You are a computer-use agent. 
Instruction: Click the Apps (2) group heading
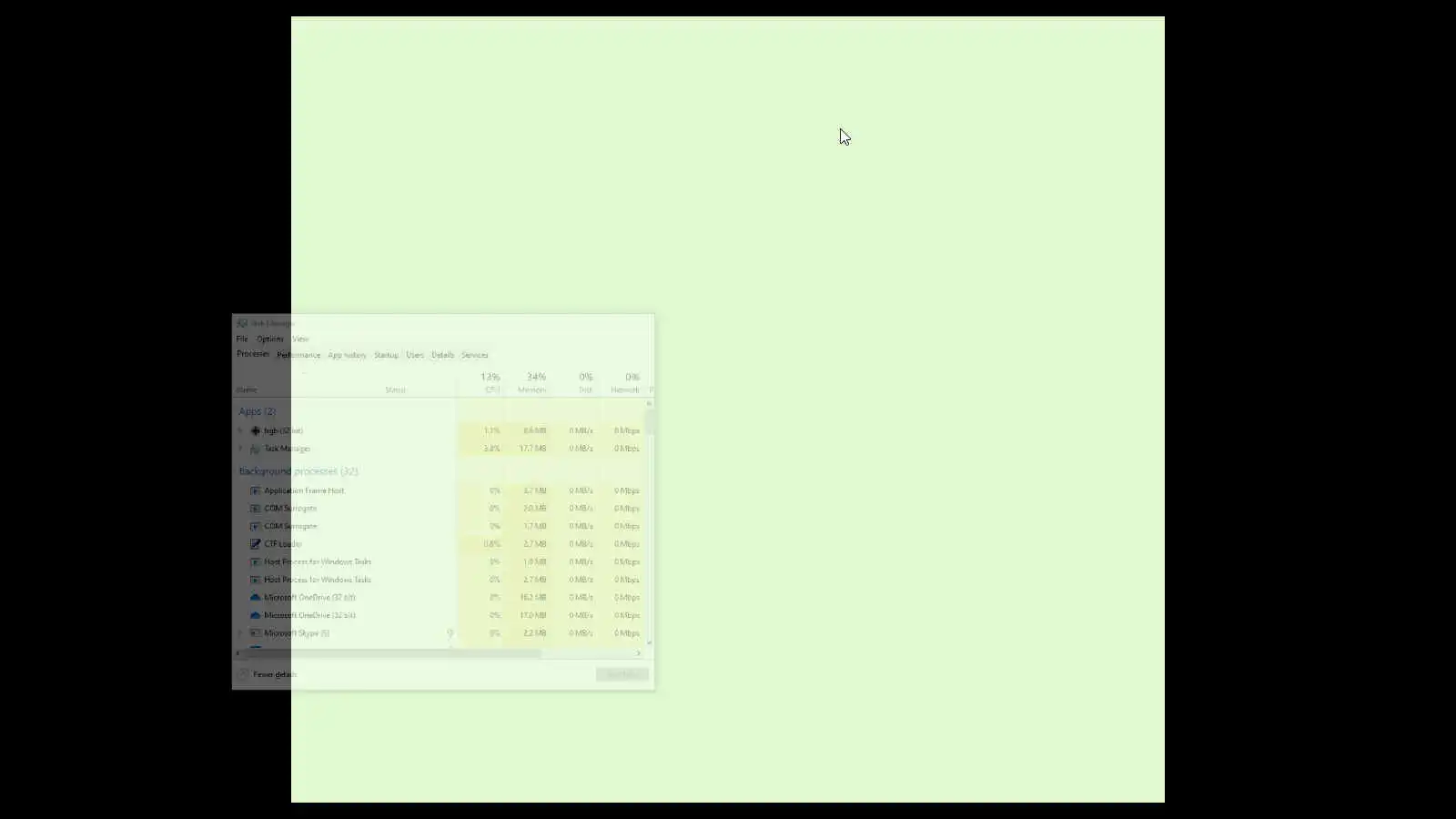pyautogui.click(x=258, y=411)
